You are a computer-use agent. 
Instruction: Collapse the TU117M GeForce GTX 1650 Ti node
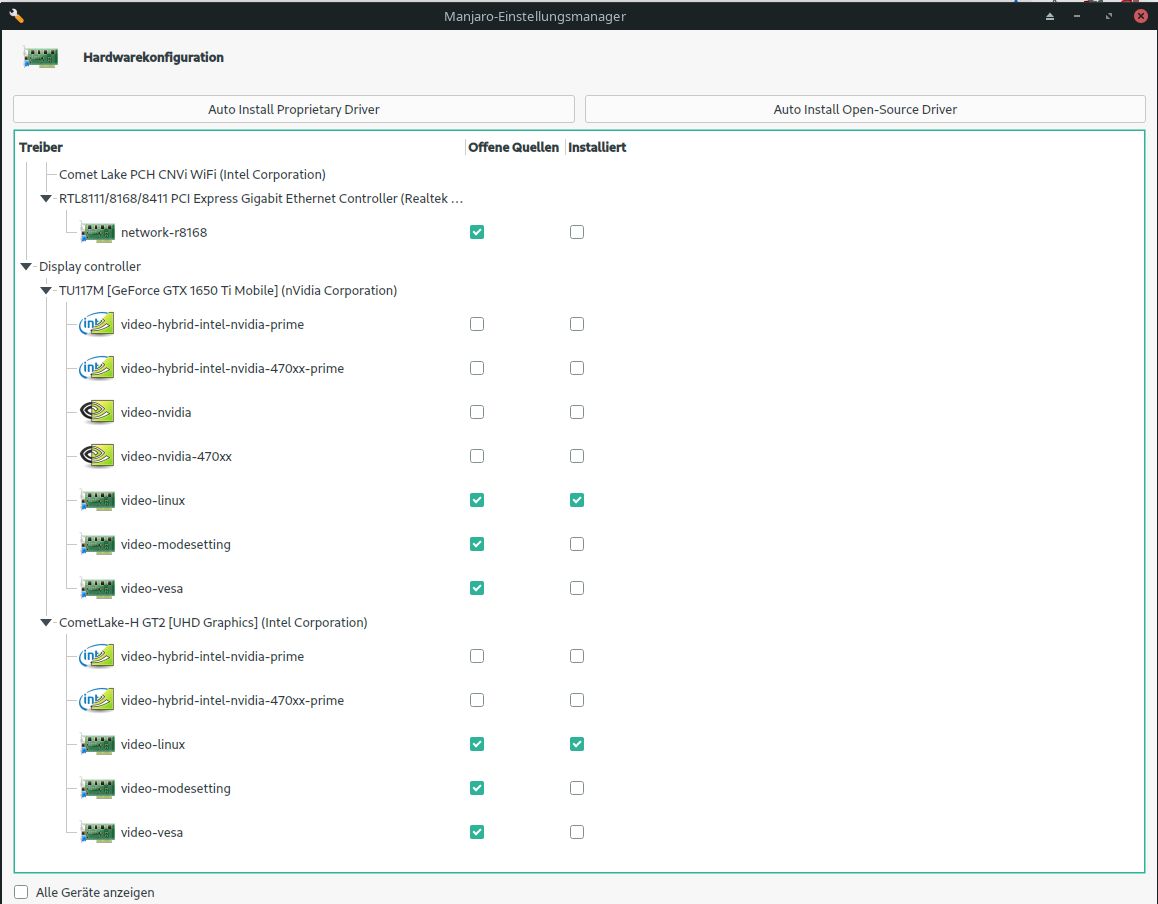click(46, 291)
